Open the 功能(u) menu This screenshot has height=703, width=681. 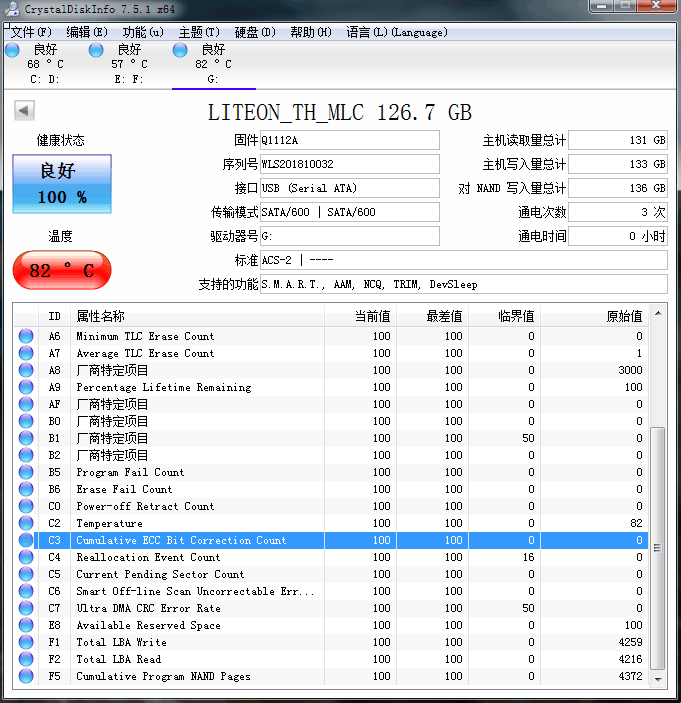coord(143,32)
